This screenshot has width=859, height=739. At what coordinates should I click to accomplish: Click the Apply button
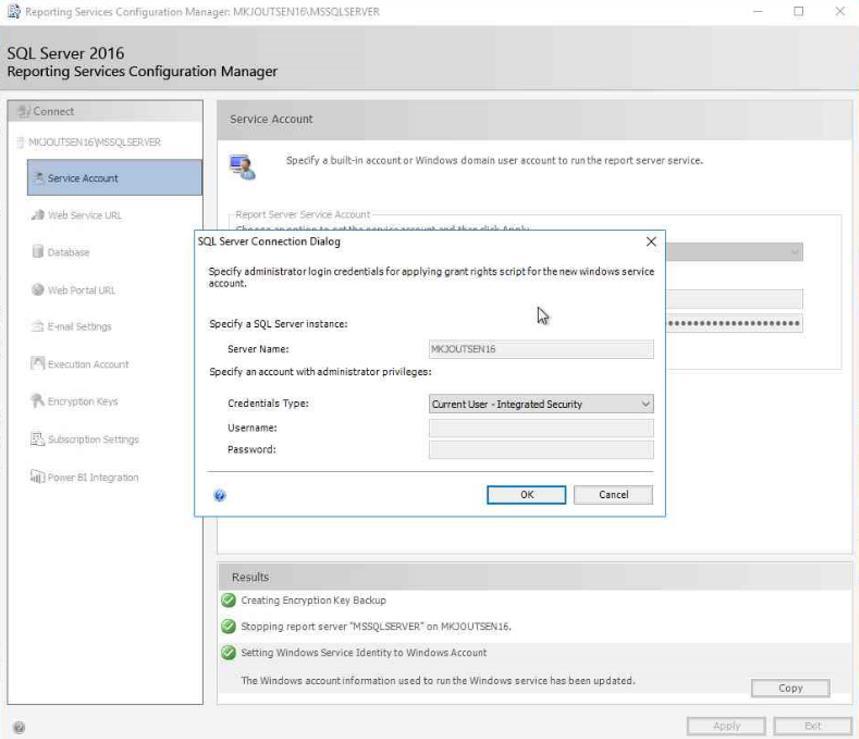click(x=726, y=726)
